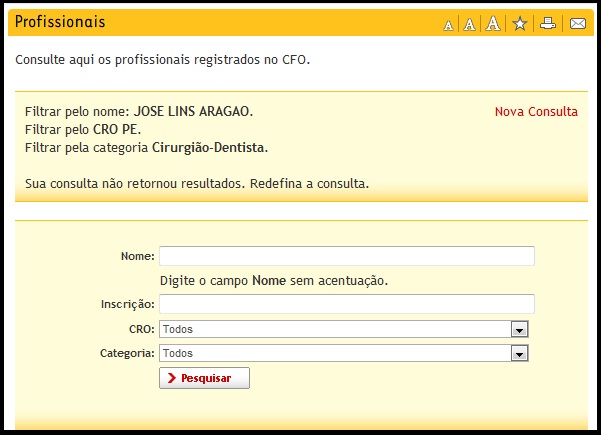Viewport: 601px width, 436px height.
Task: Click the Nova Consulta link
Action: tap(536, 111)
